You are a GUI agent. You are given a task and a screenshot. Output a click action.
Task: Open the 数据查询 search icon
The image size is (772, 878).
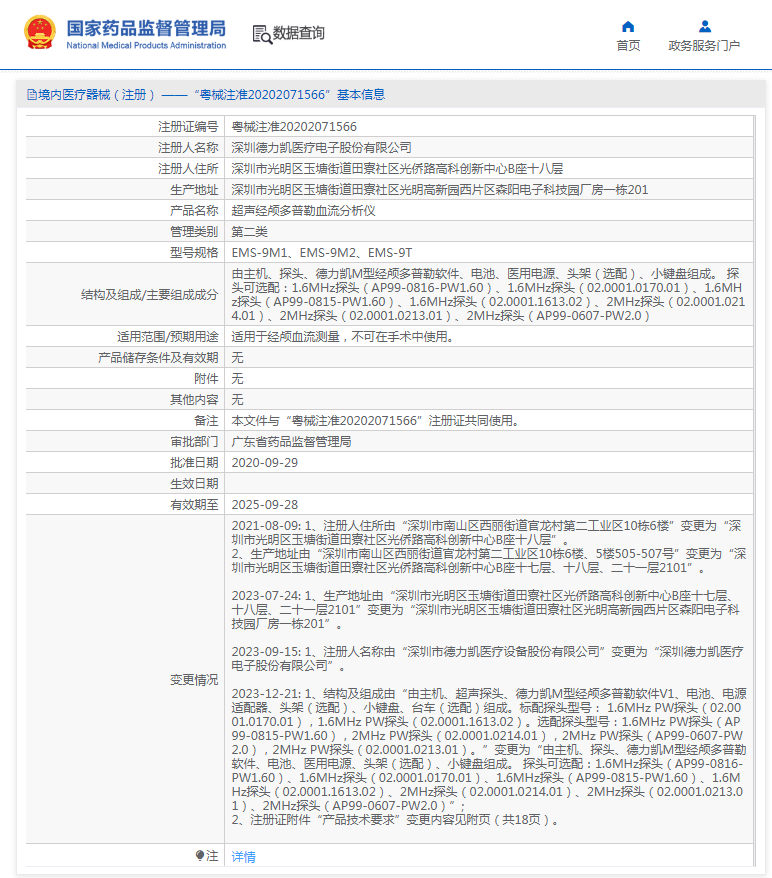click(x=261, y=34)
